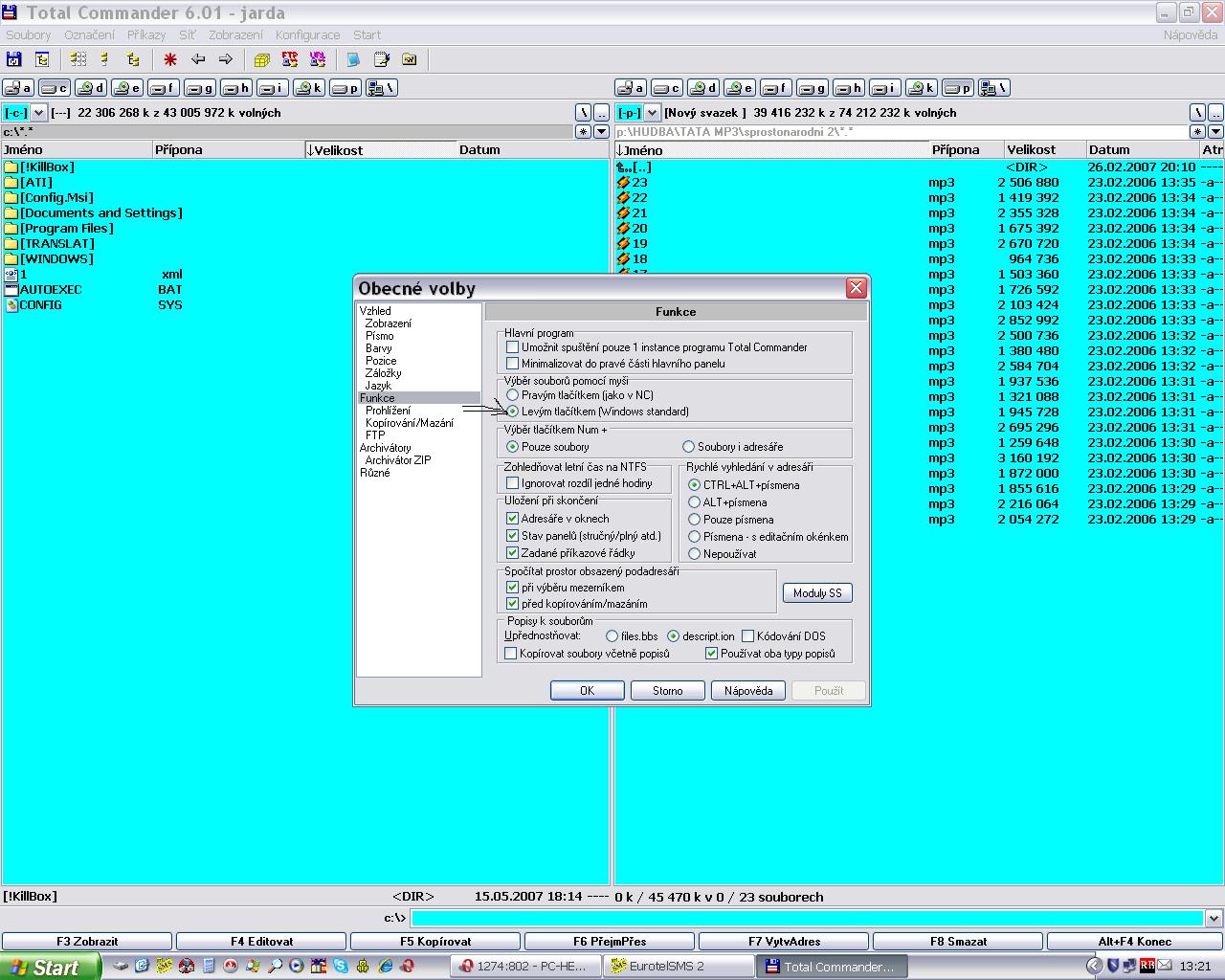The image size is (1225, 980).
Task: Click the URL new connection toolbar icon
Action: point(318,59)
